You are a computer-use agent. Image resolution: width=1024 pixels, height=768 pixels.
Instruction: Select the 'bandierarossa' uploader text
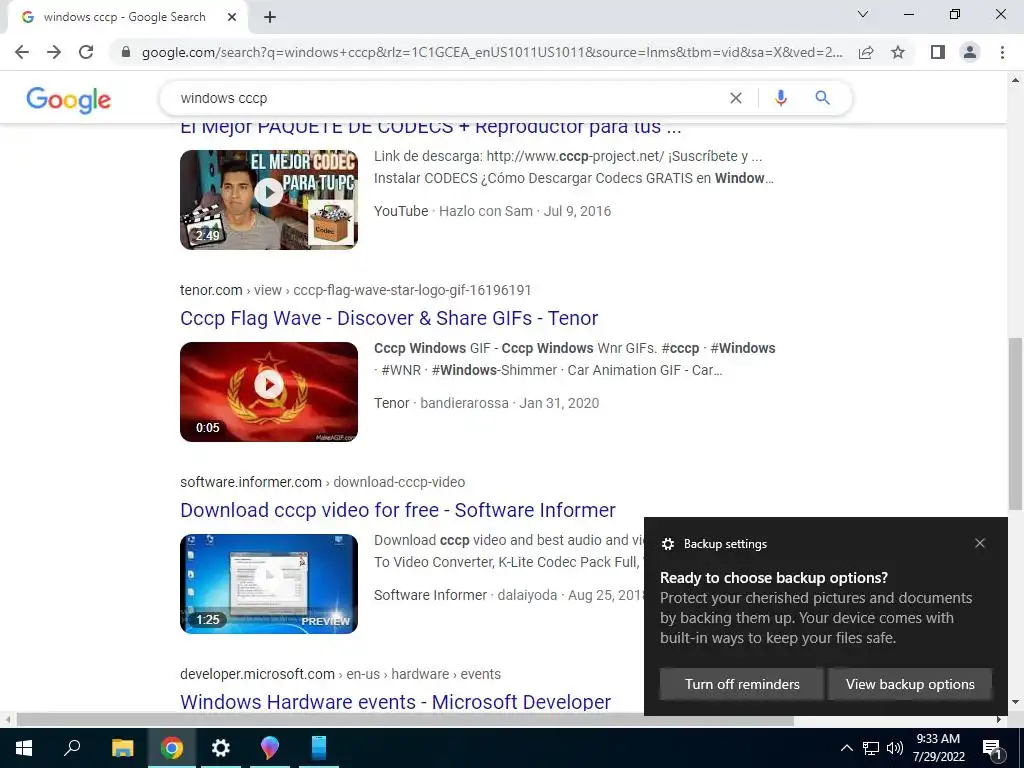[464, 403]
